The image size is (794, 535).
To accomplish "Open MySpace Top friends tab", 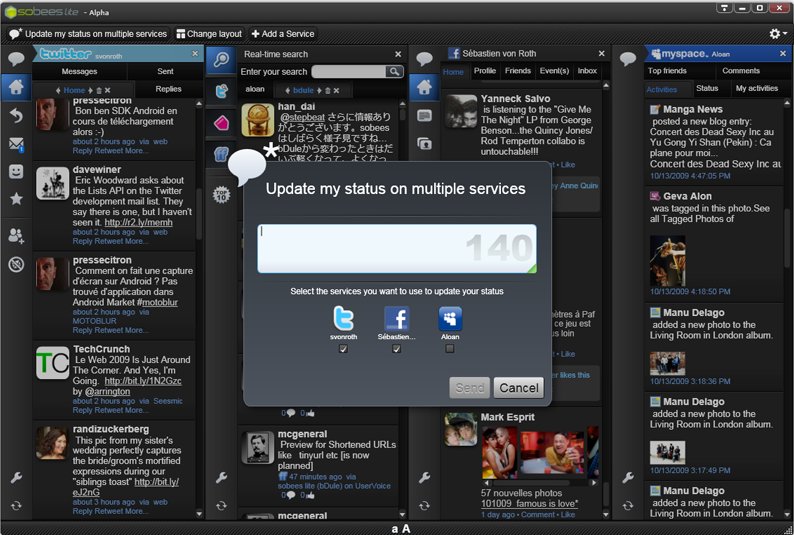I will tap(667, 71).
